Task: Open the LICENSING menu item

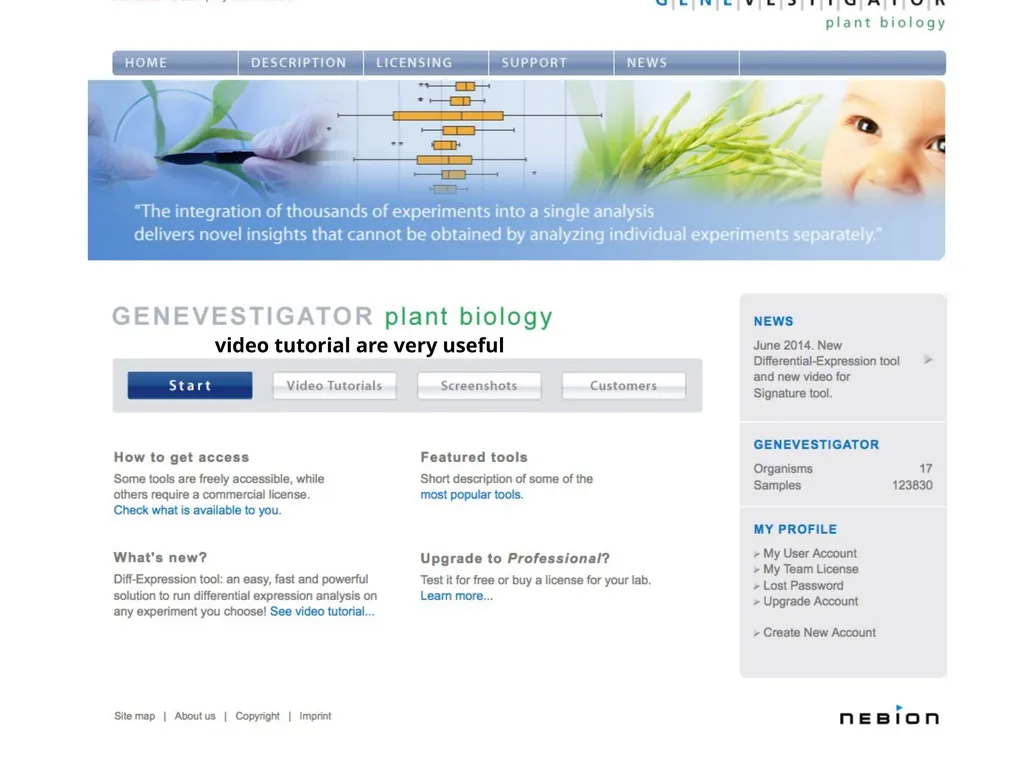Action: pos(426,63)
